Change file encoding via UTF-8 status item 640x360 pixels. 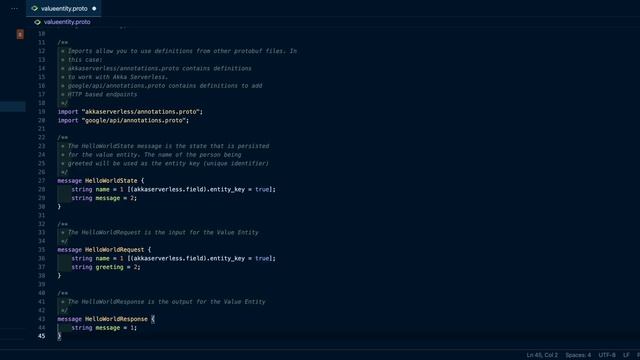(607, 355)
